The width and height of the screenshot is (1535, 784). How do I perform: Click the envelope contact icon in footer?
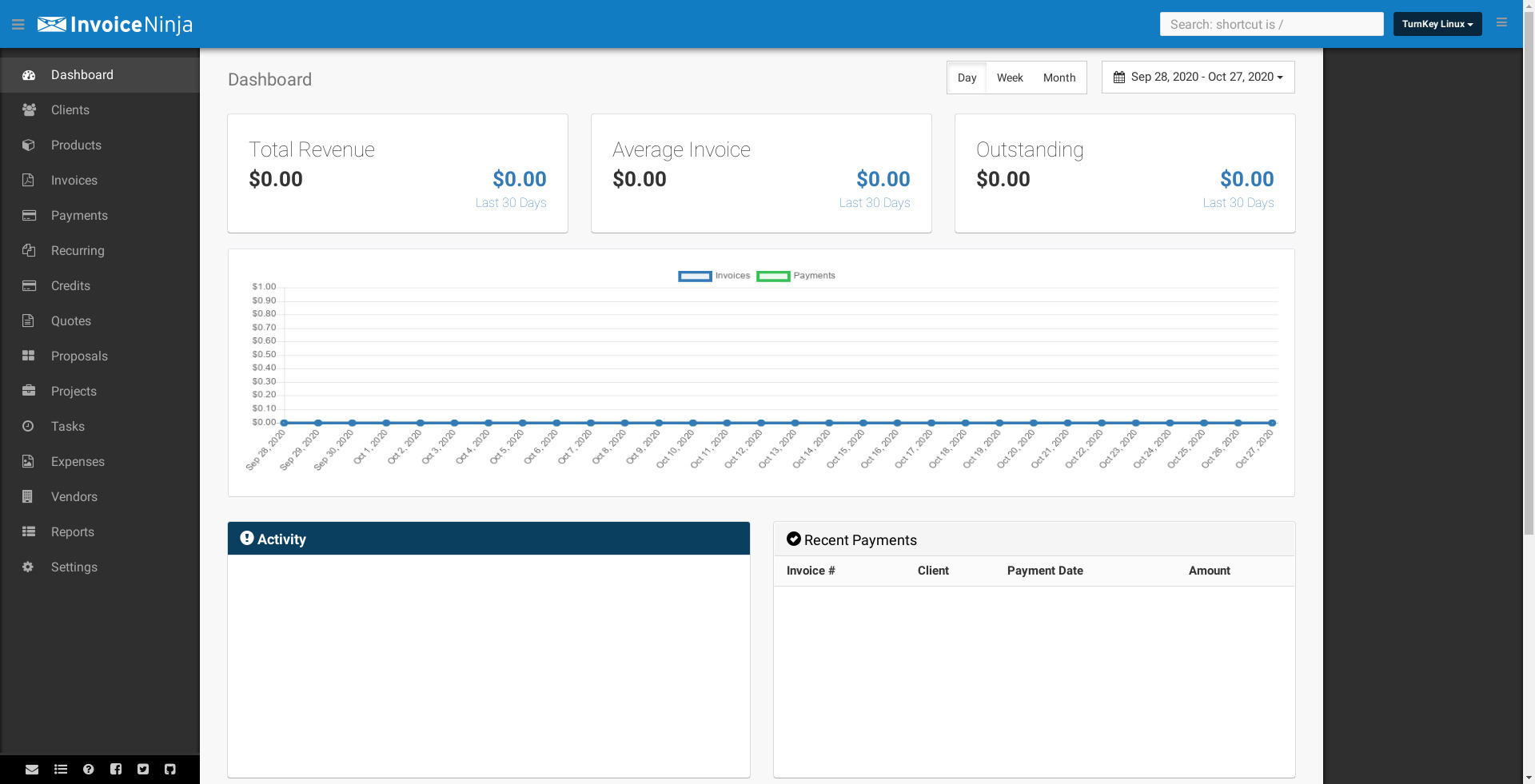tap(32, 770)
